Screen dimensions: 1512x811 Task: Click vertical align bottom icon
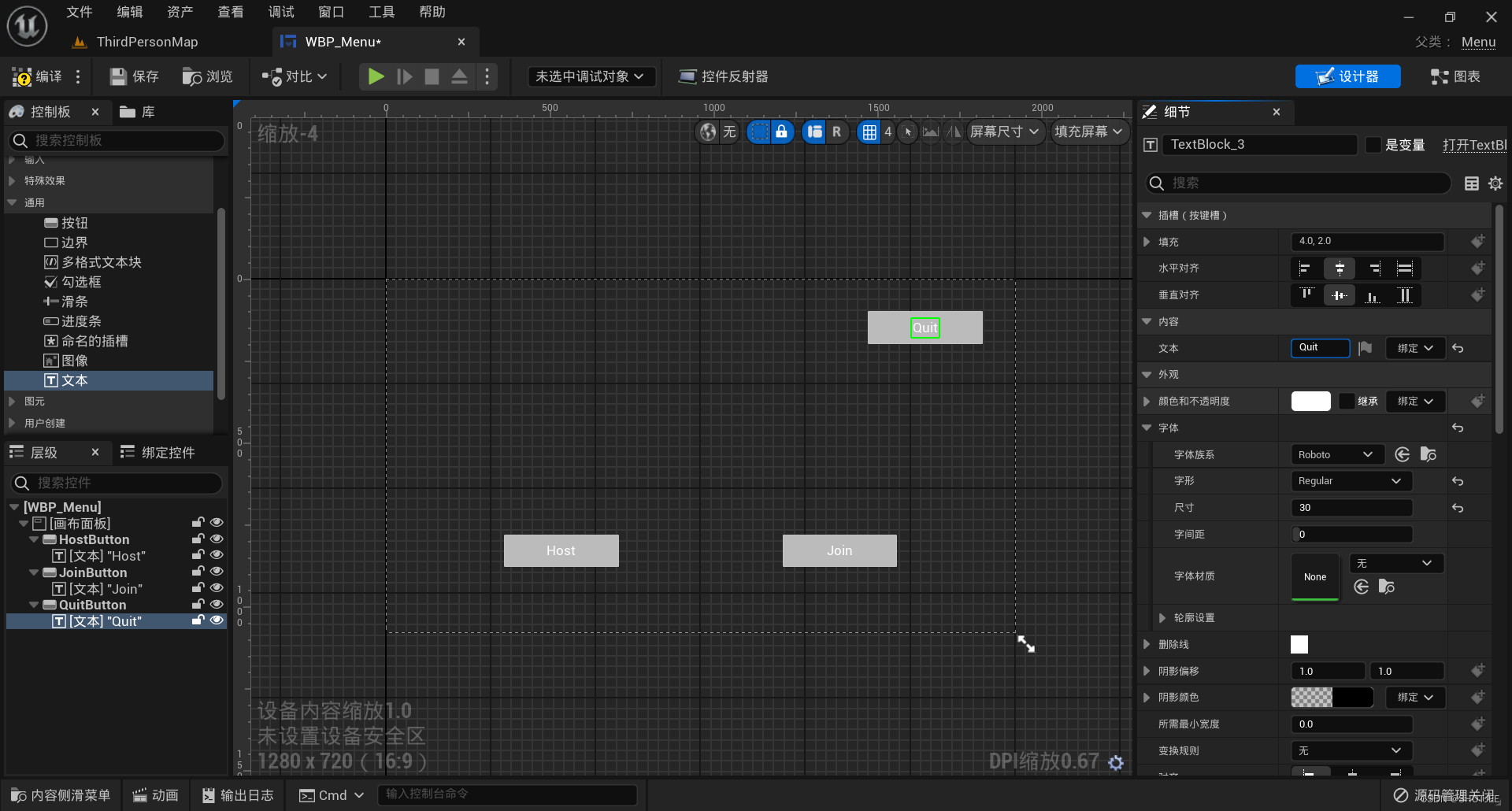(x=1373, y=295)
